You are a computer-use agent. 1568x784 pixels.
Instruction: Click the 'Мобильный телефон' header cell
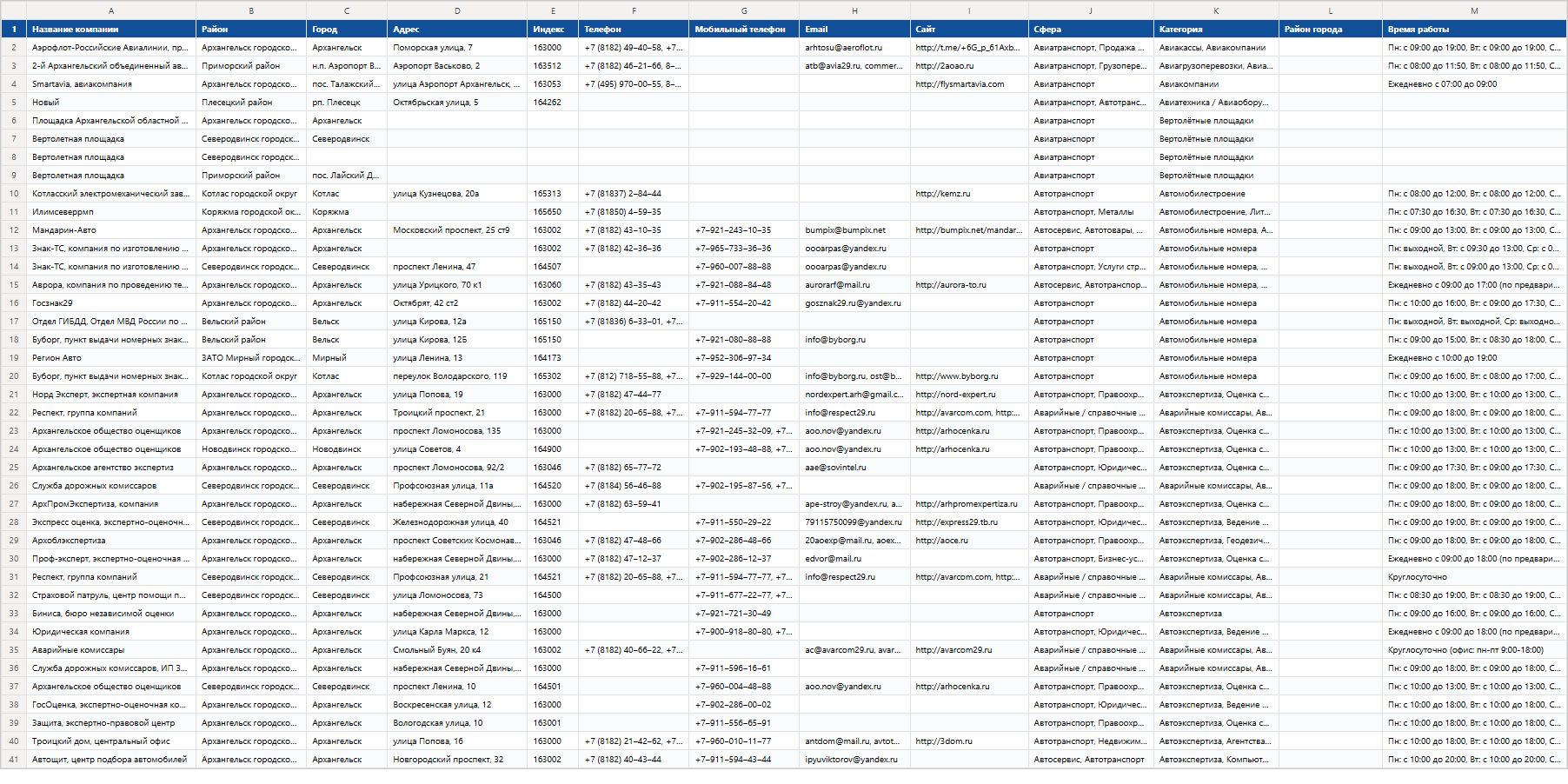click(744, 30)
